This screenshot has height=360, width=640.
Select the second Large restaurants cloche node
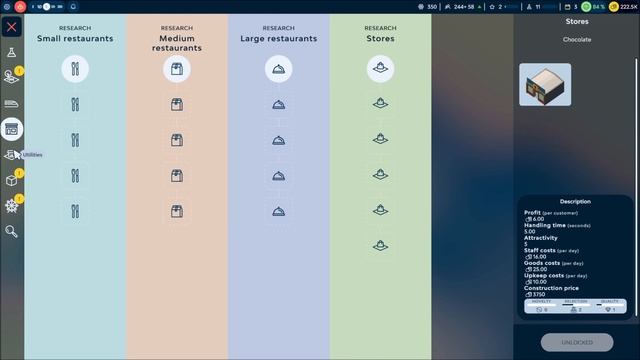pos(279,104)
